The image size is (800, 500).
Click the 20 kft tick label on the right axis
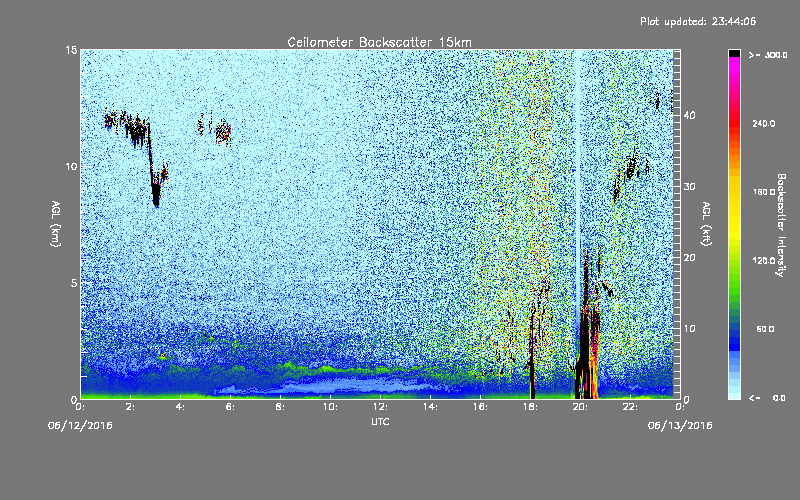pyautogui.click(x=689, y=258)
